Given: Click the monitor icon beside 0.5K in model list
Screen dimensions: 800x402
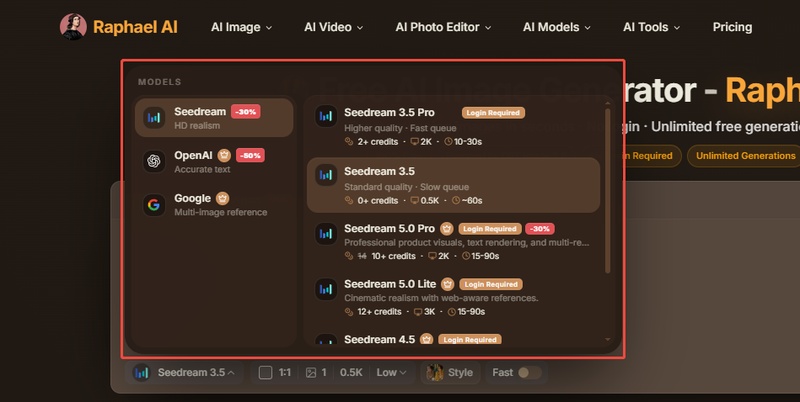Looking at the screenshot, I should [x=415, y=200].
